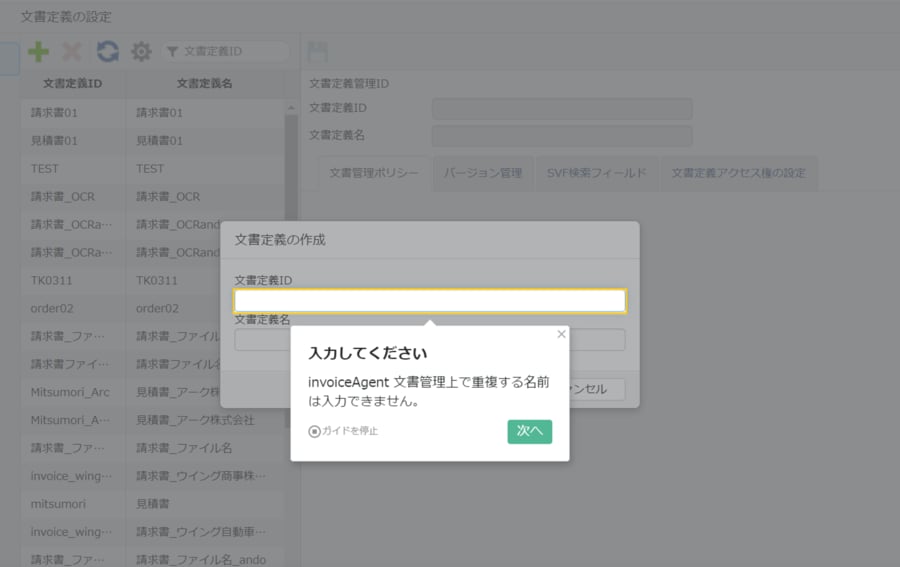Click the 次へ button
The height and width of the screenshot is (567, 900).
[x=529, y=431]
